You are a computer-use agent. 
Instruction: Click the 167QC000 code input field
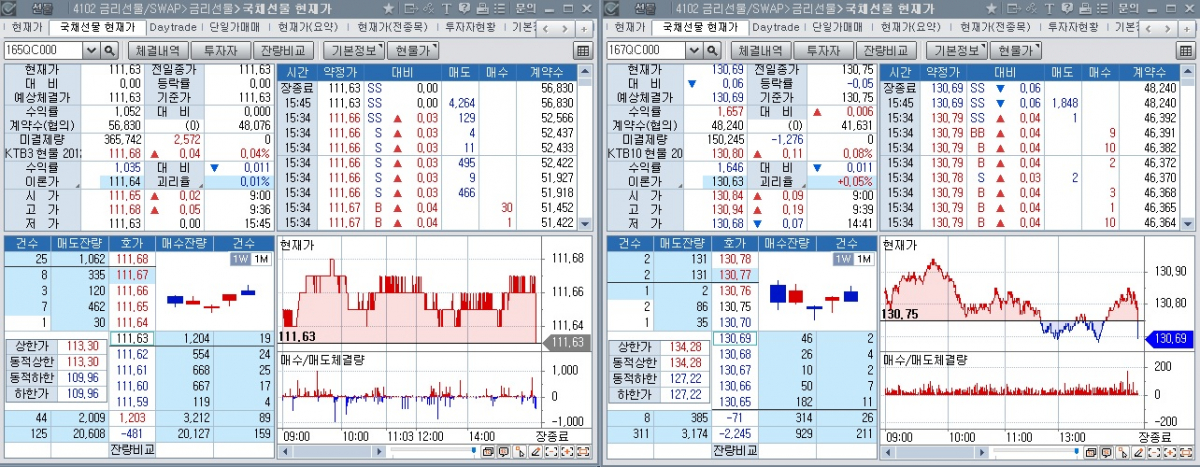pyautogui.click(x=647, y=49)
